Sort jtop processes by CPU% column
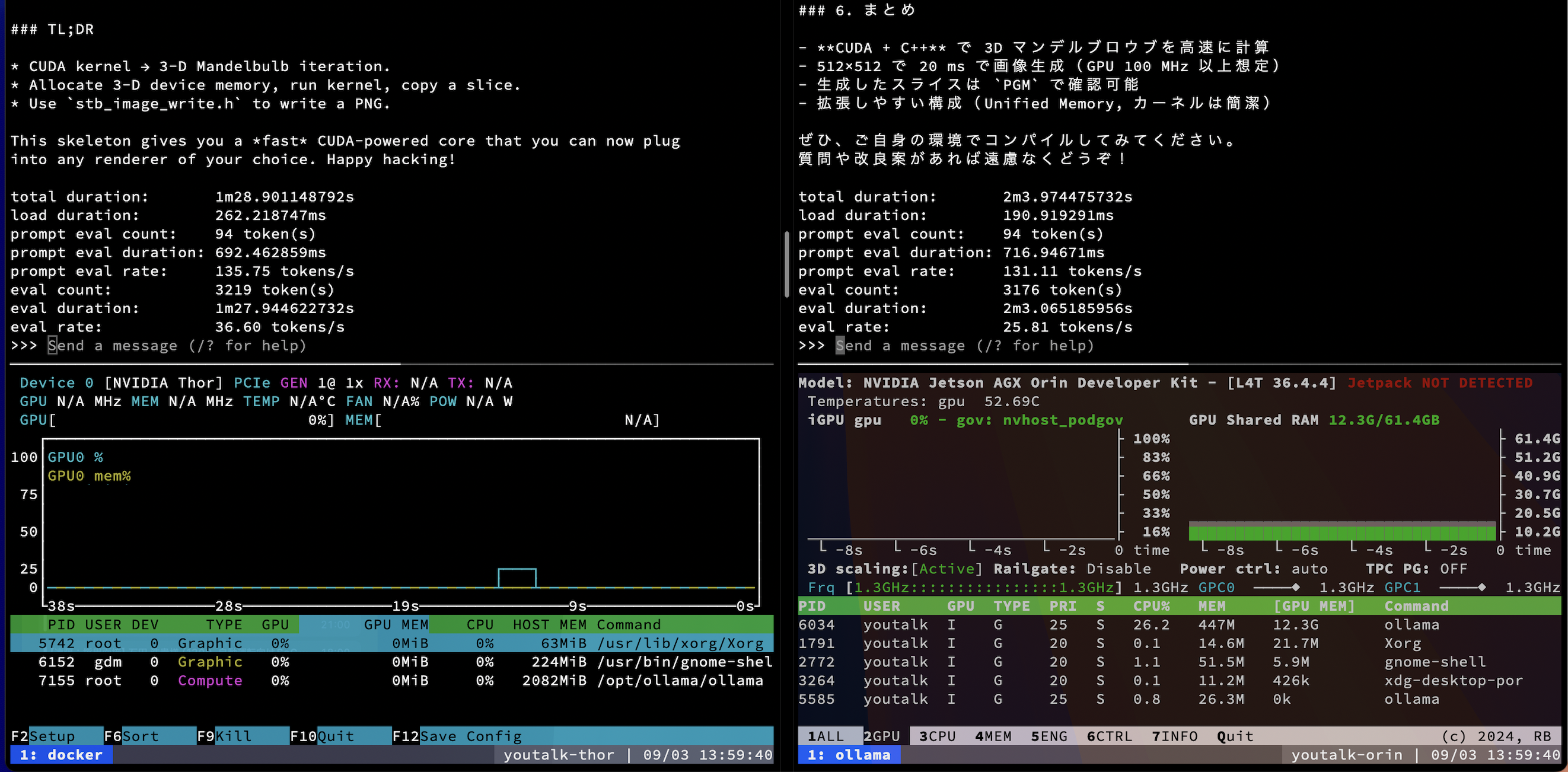The width and height of the screenshot is (1568, 772). point(1152,606)
